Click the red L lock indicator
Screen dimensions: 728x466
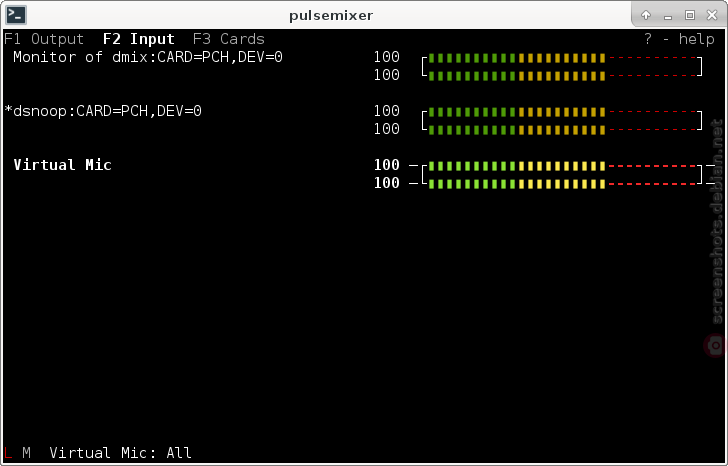tap(8, 453)
